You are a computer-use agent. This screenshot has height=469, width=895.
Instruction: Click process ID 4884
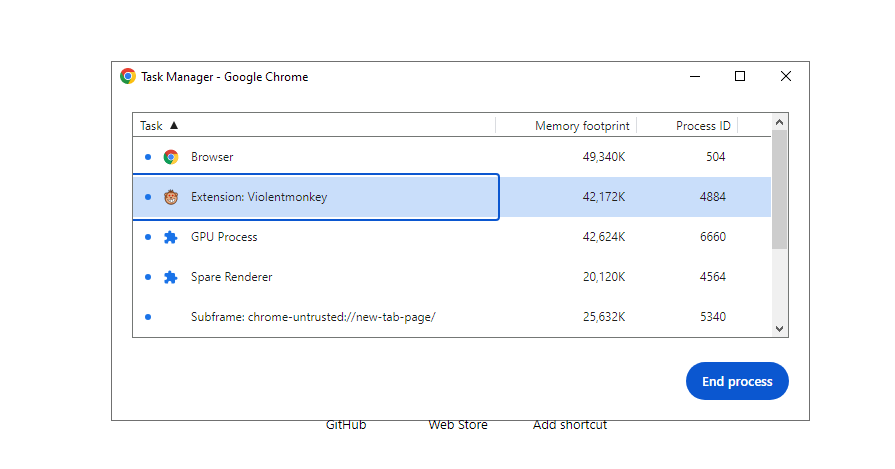point(713,197)
